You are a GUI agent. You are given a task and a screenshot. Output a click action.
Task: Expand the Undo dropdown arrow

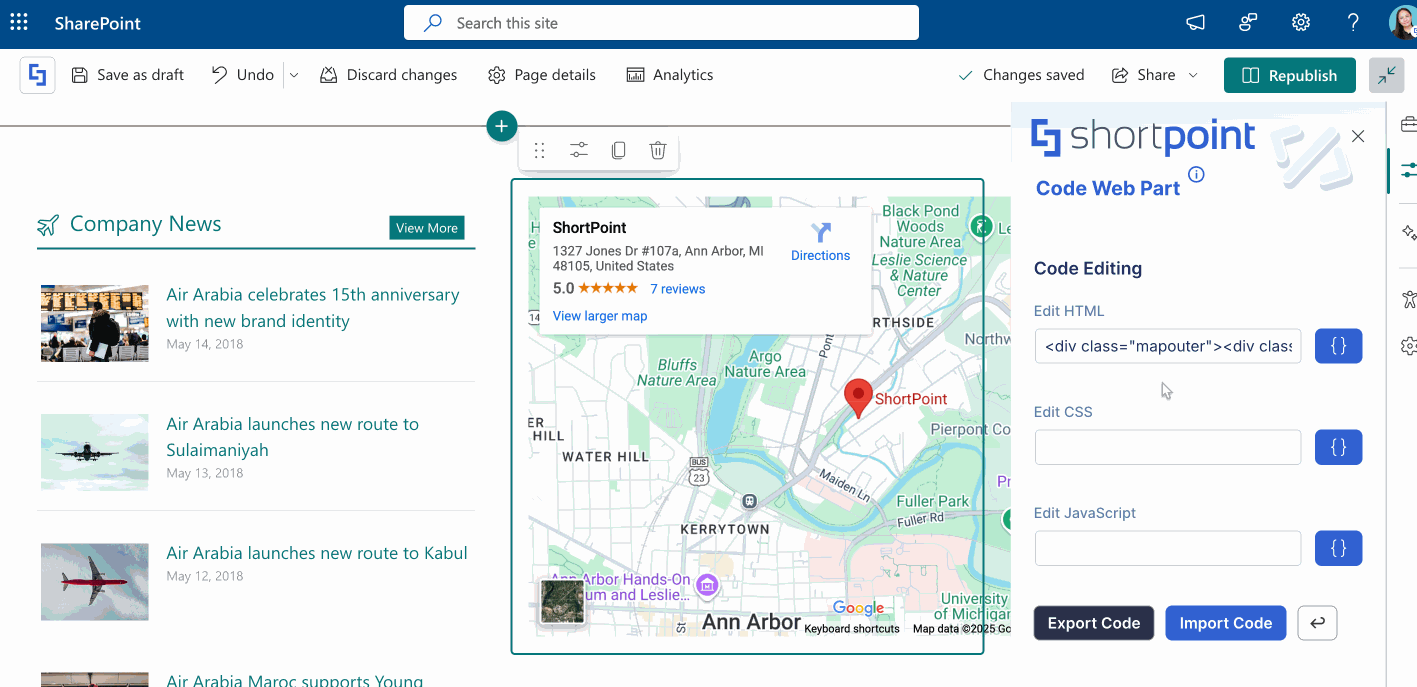(293, 75)
